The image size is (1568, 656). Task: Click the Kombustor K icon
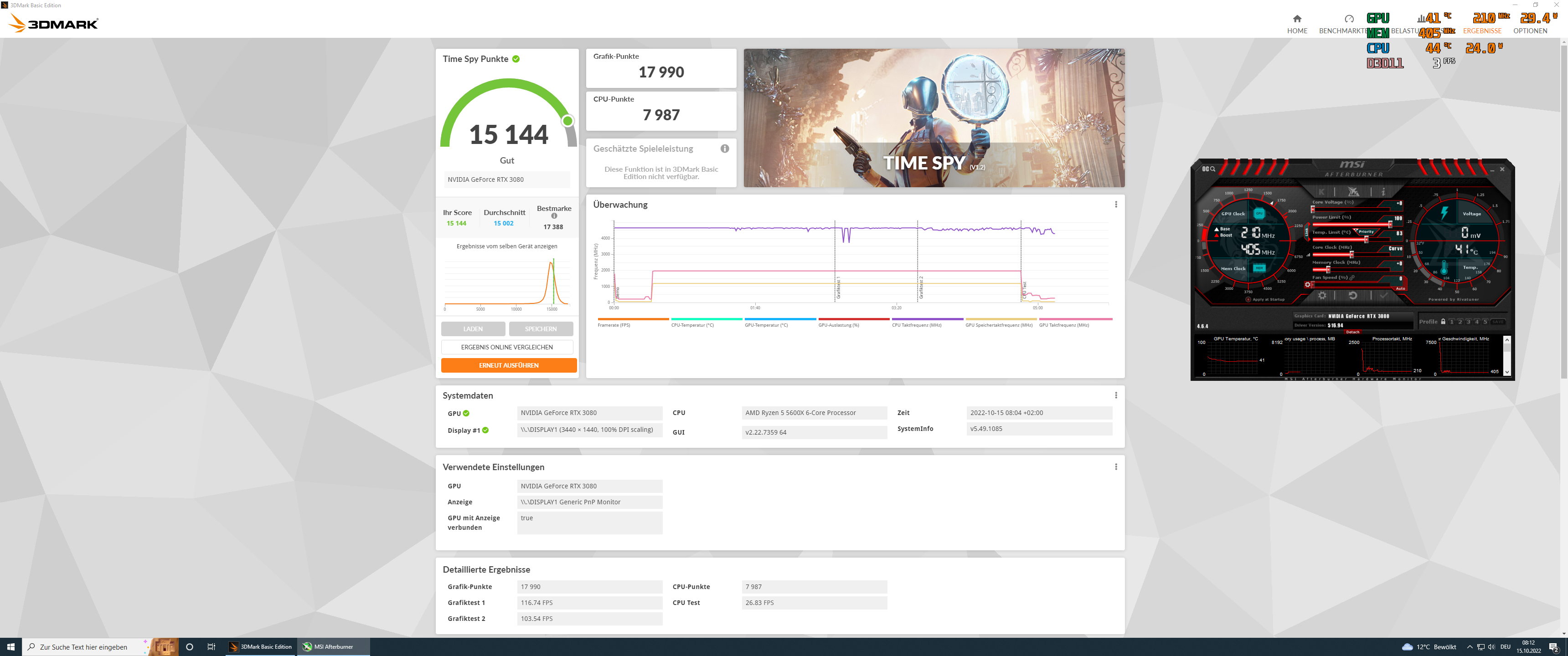pos(1321,192)
